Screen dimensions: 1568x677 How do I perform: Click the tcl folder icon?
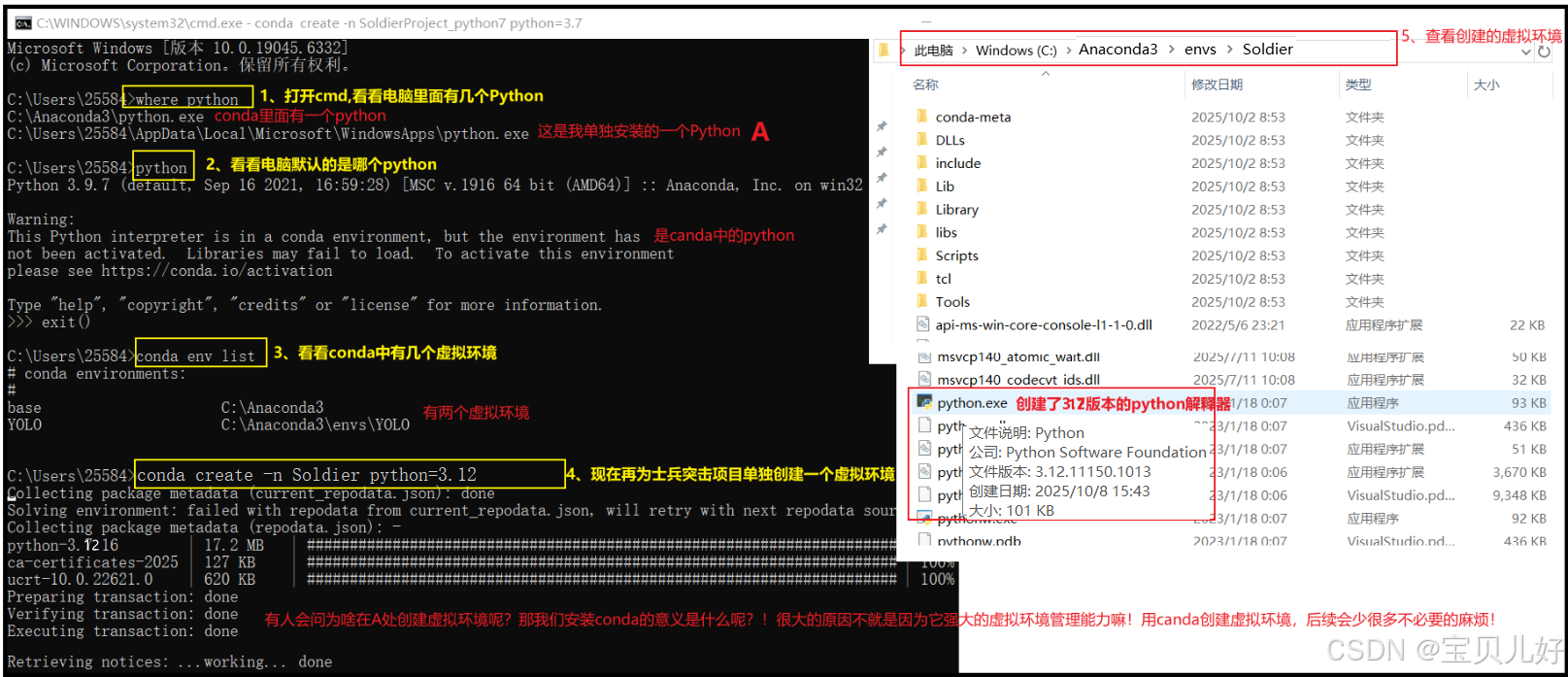[x=922, y=279]
